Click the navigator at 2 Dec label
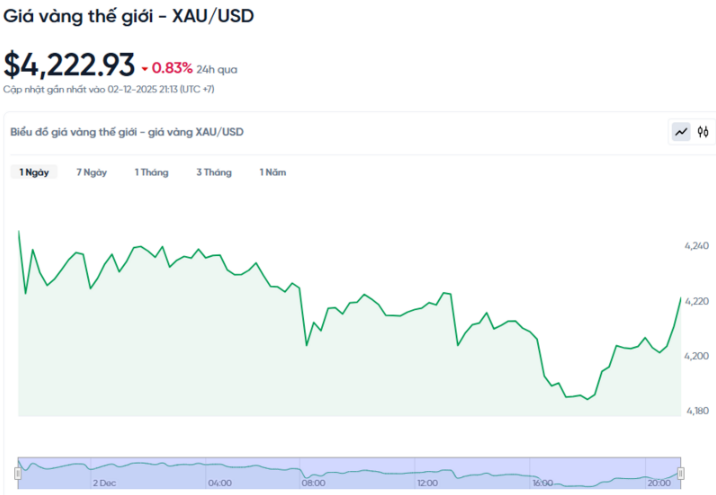 [x=104, y=483]
